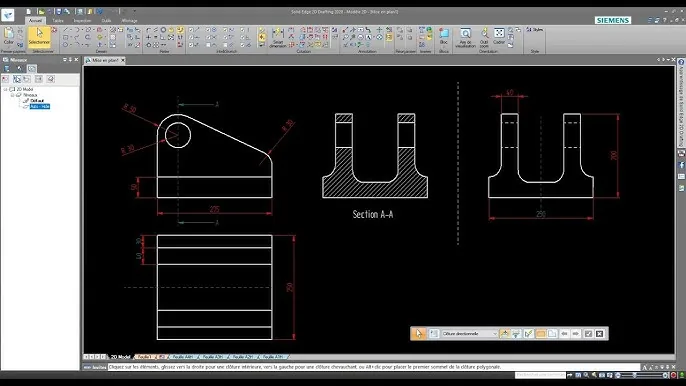Viewport: 686px width, 386px height.
Task: Switch to Feuille A4H sheet tab
Action: pos(183,357)
